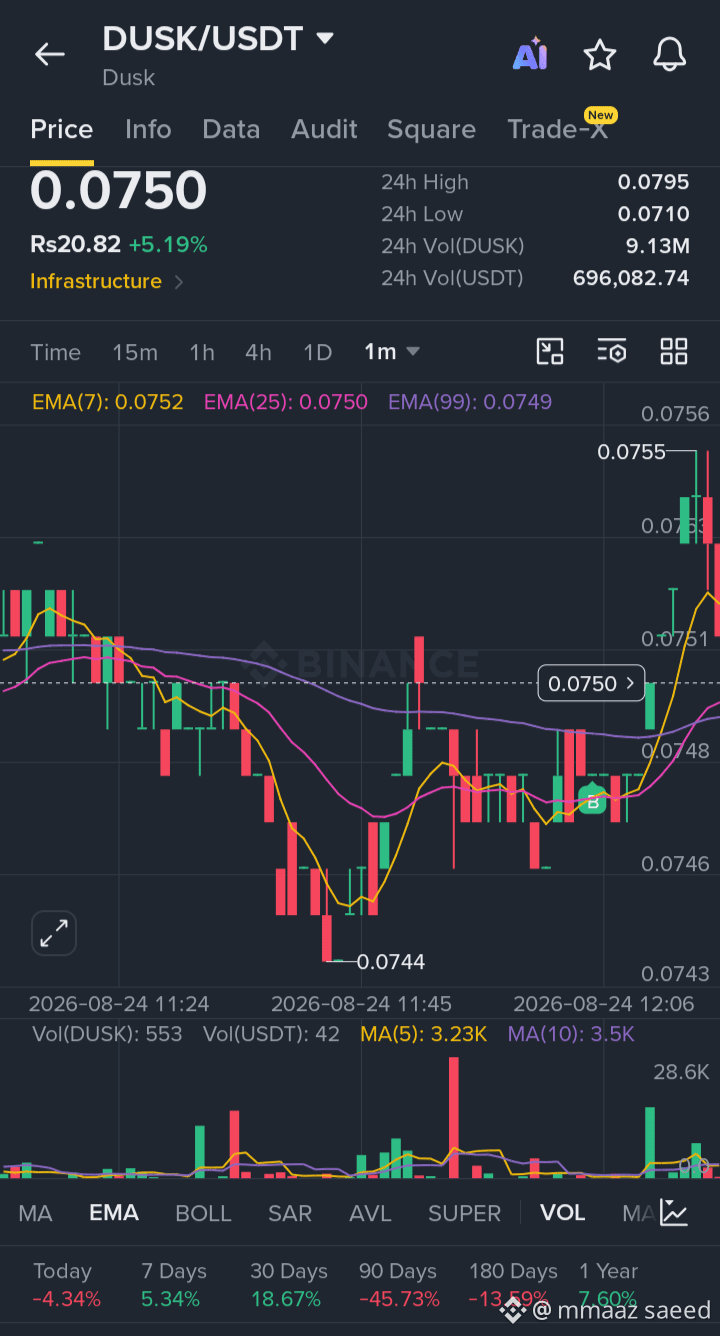Toggle the MA indicator

[x=35, y=1213]
